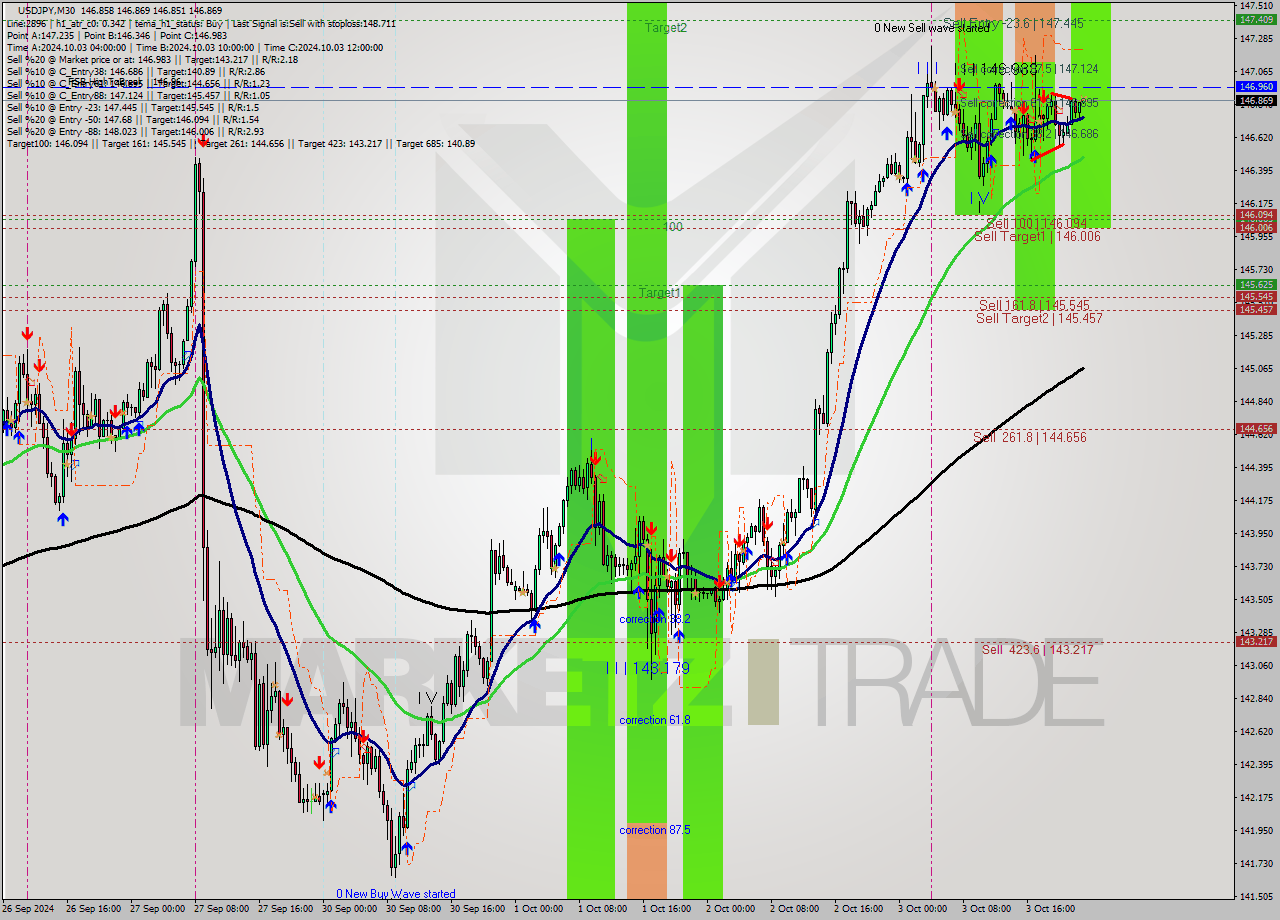Click the 'correction 61.8' label

pos(655,720)
